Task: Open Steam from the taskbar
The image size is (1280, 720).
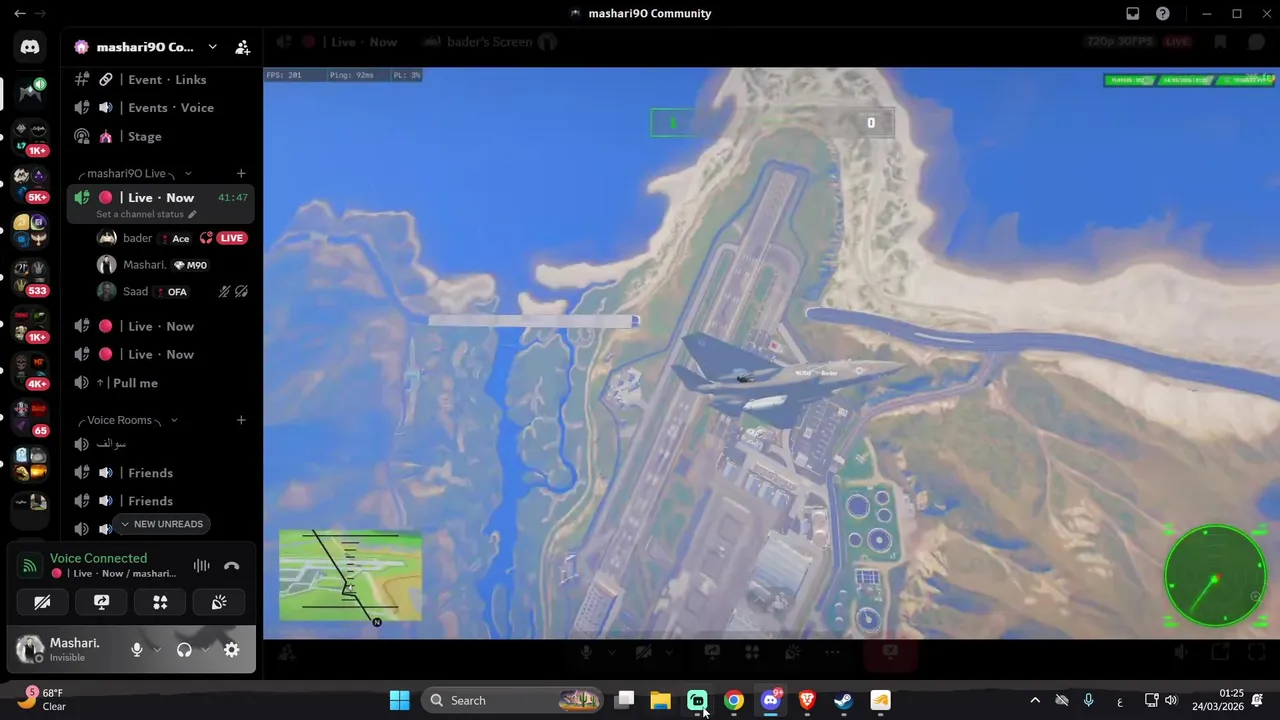Action: (843, 700)
